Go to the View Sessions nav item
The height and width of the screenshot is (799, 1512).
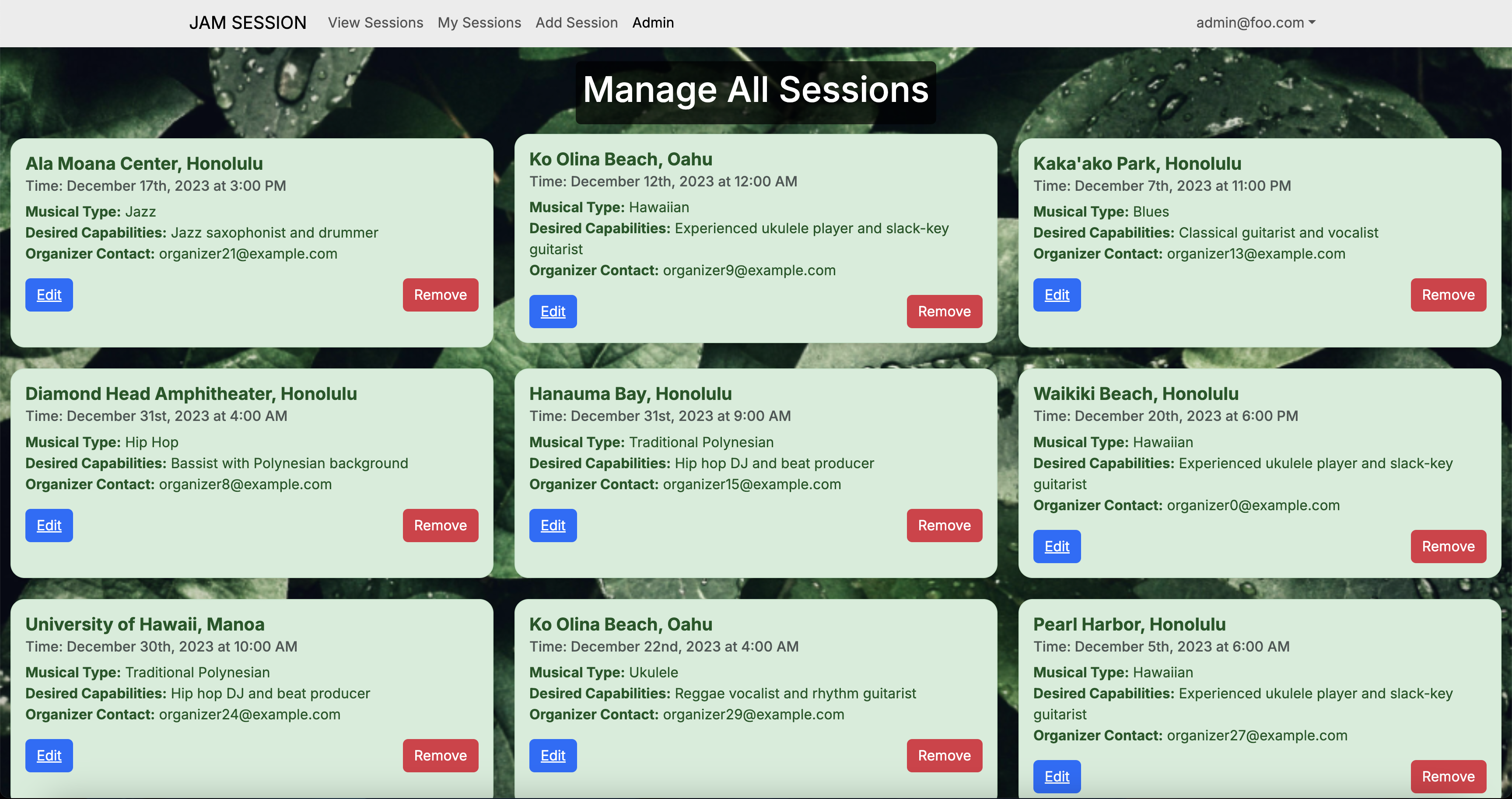coord(375,23)
